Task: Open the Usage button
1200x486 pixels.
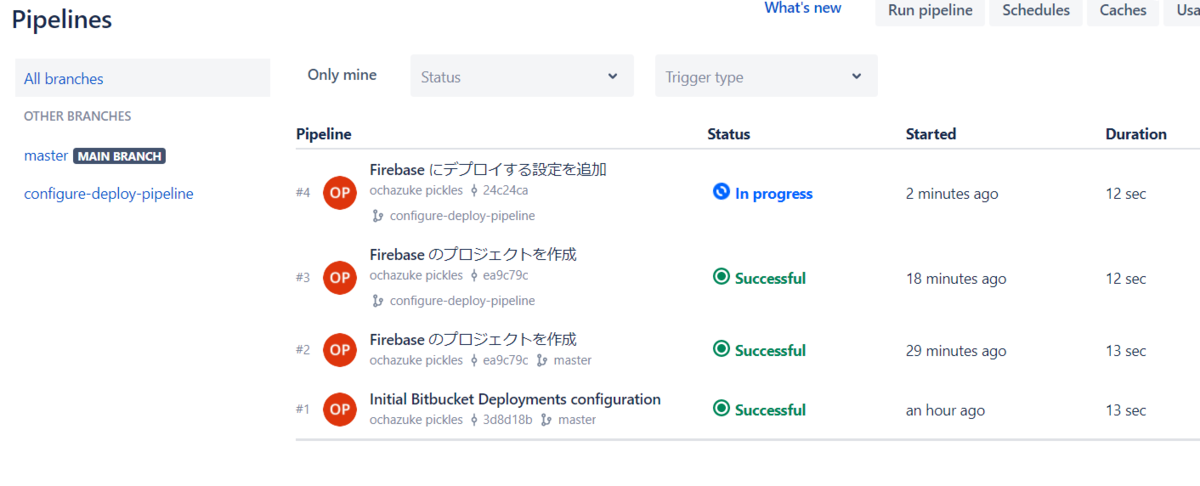Action: [x=1182, y=11]
